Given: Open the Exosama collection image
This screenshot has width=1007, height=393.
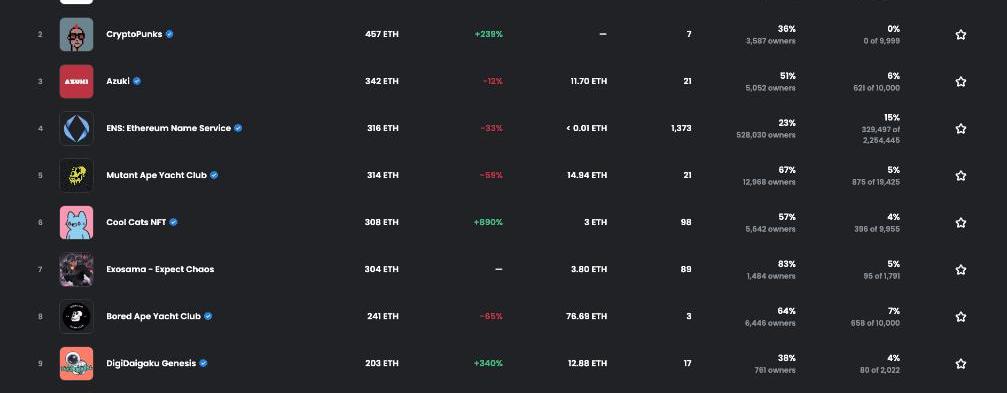Looking at the screenshot, I should (76, 270).
